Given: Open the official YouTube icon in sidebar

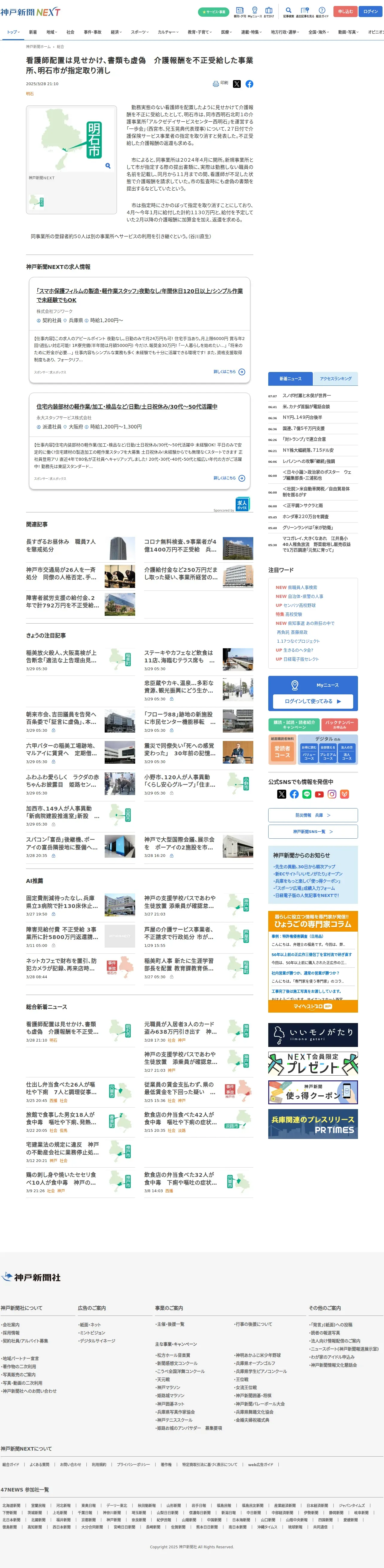Looking at the screenshot, I should click(x=319, y=794).
